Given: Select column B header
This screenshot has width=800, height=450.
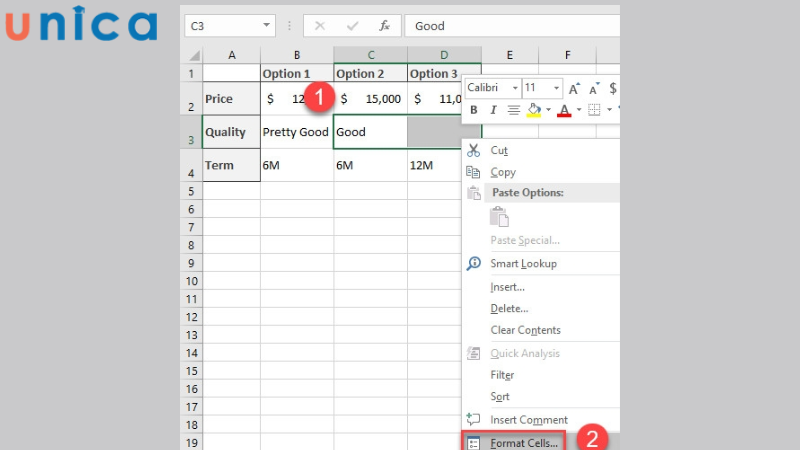Looking at the screenshot, I should 297,54.
